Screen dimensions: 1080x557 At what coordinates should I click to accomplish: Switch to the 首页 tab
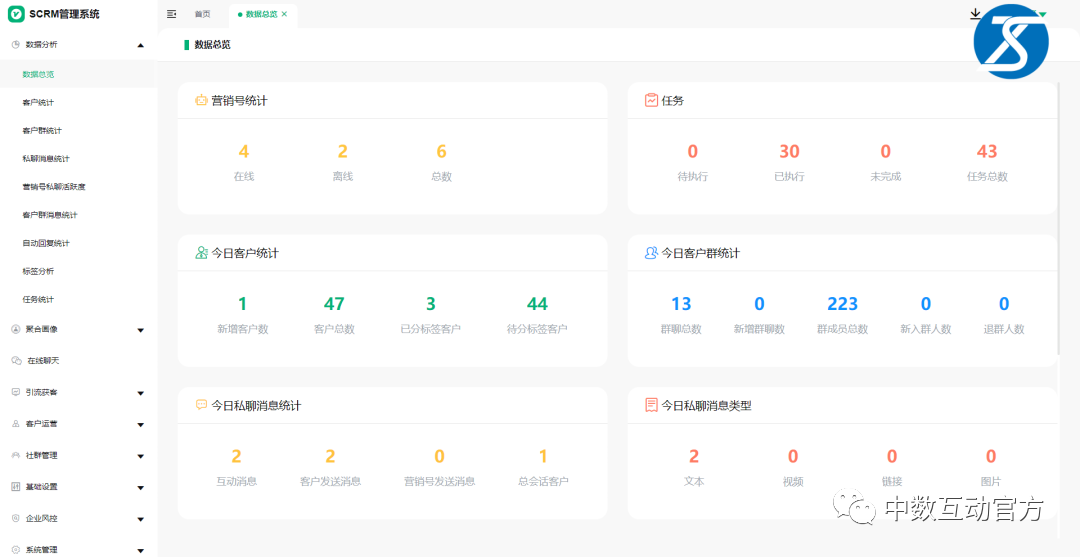click(x=202, y=14)
